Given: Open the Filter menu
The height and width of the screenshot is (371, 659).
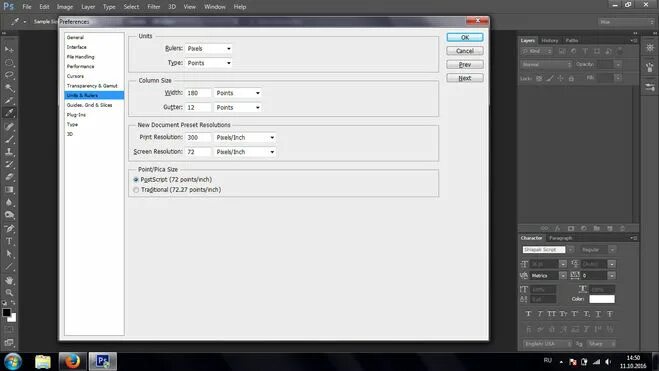Looking at the screenshot, I should [x=153, y=7].
